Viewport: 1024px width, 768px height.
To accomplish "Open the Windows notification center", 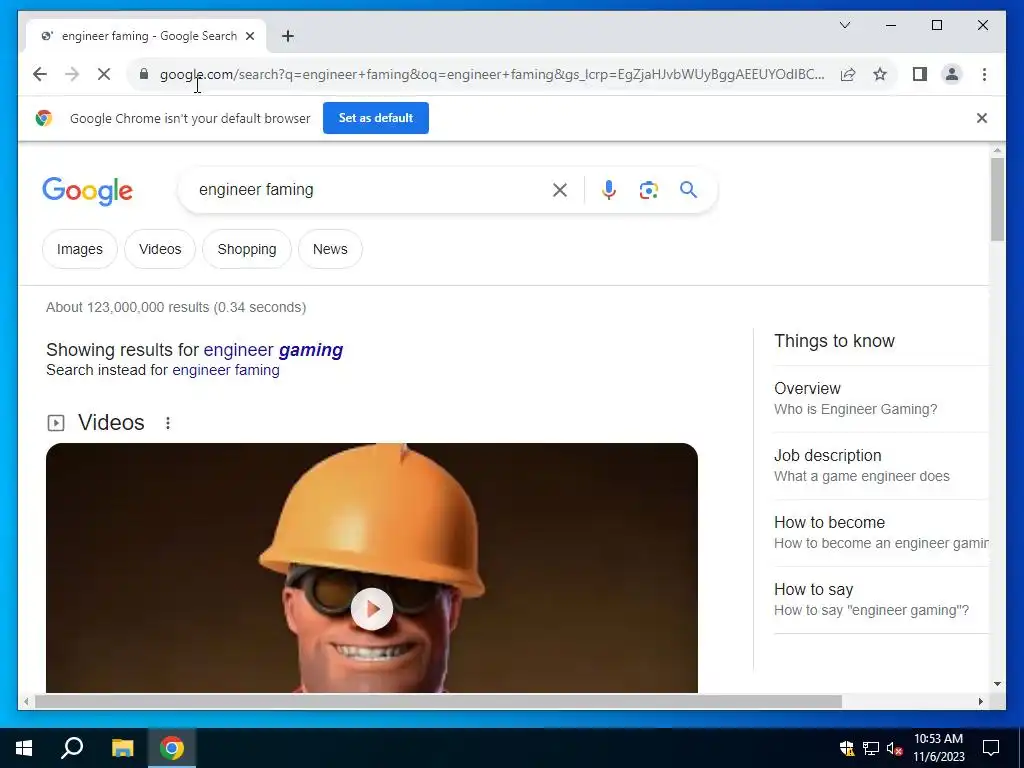I will click(x=991, y=748).
